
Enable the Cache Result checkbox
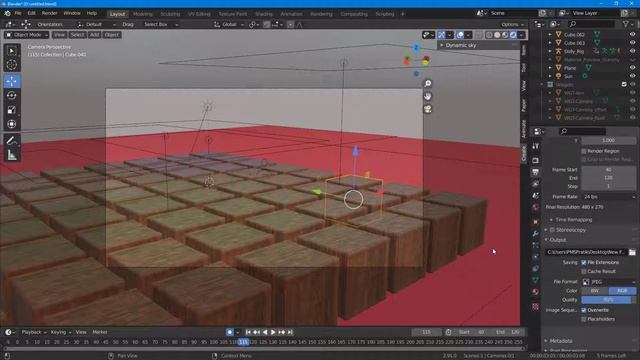coord(584,271)
